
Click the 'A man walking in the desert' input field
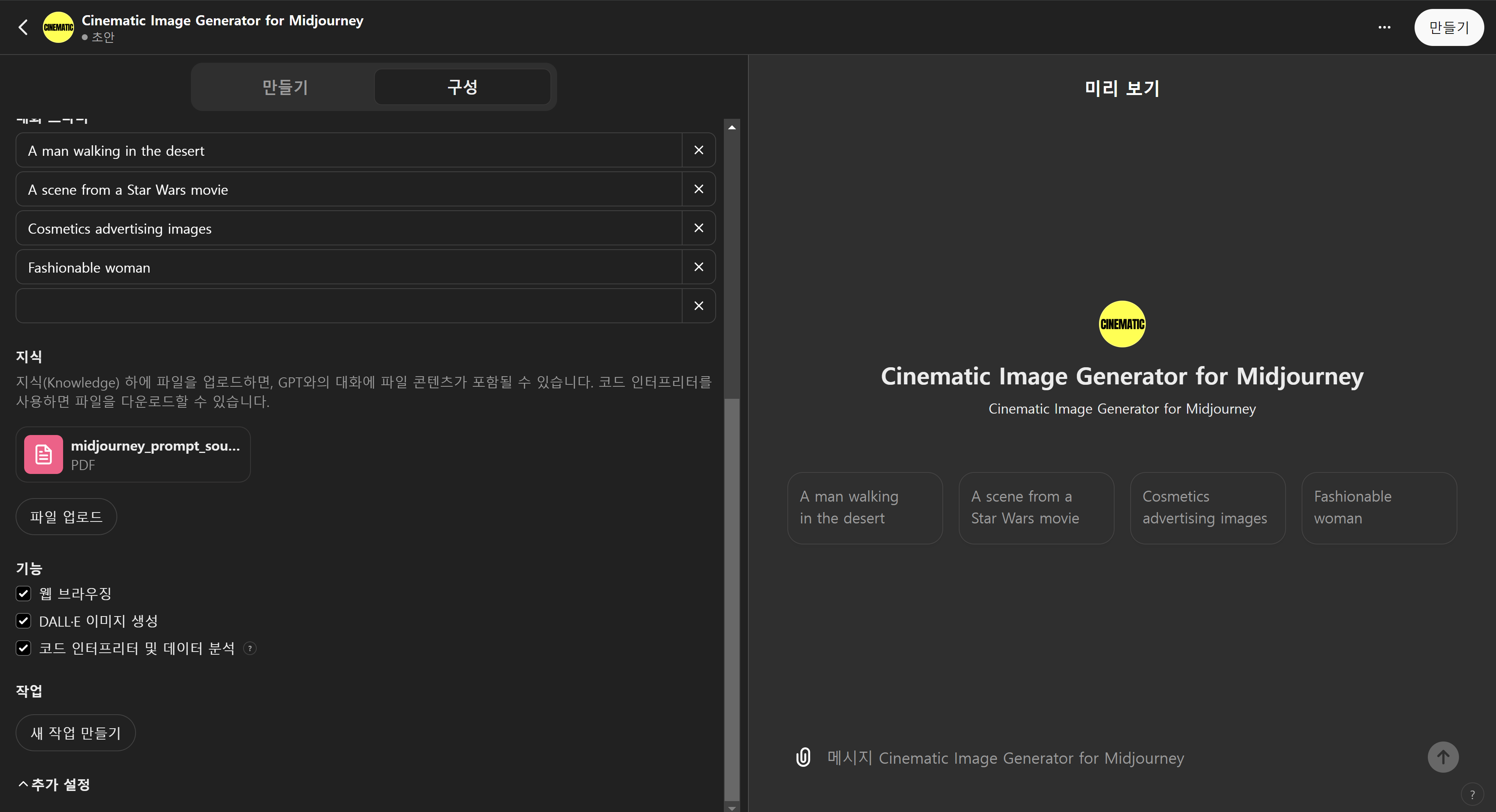tap(348, 150)
